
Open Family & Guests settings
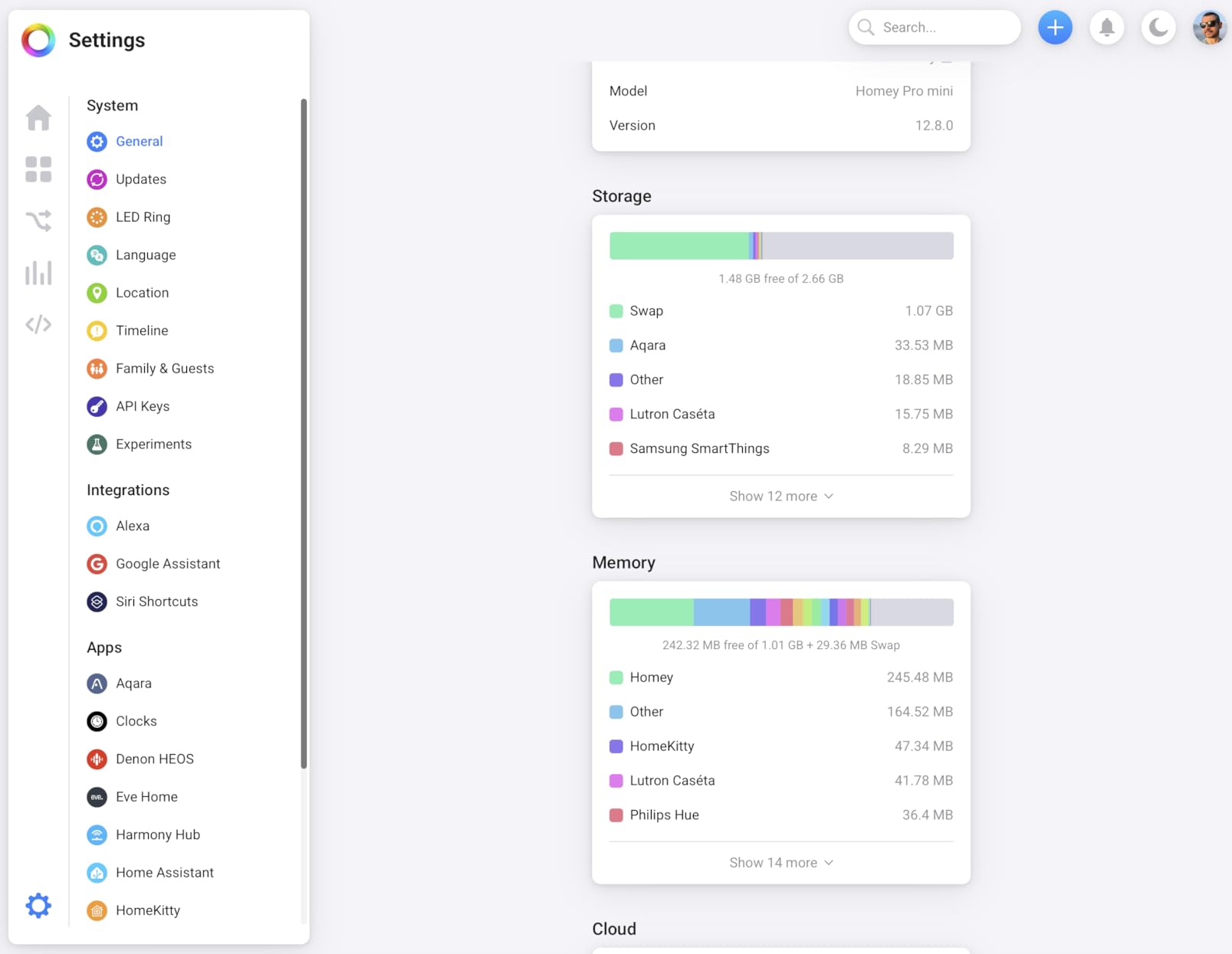165,369
